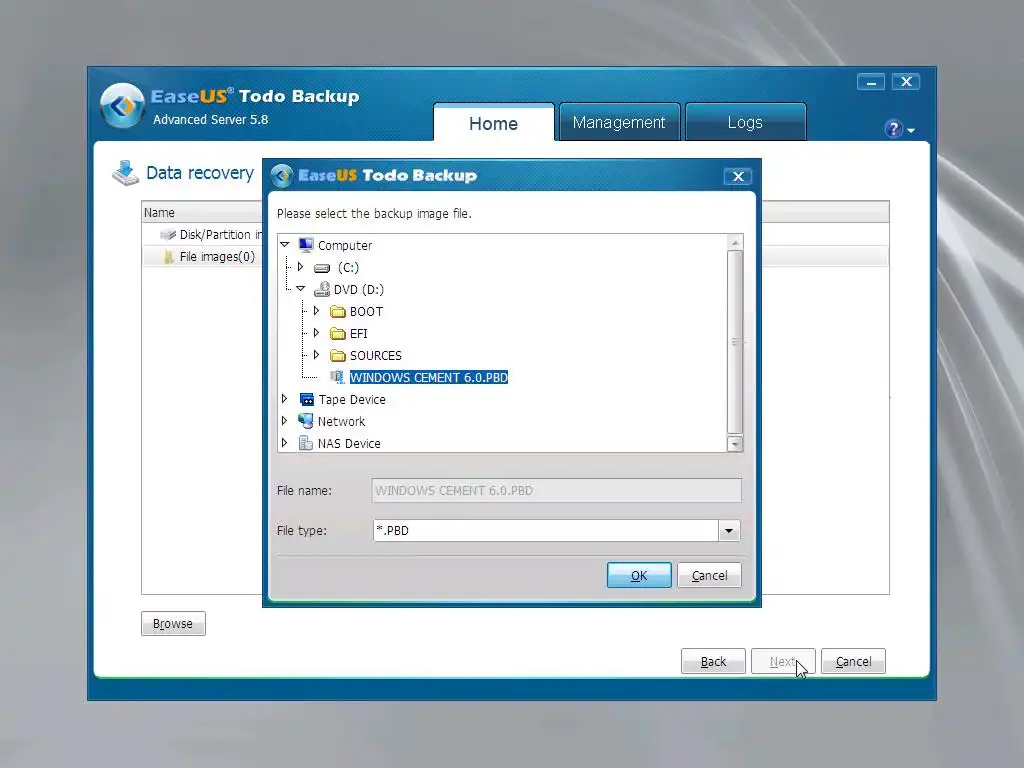Select the BOOT folder label
This screenshot has width=1024, height=768.
tap(366, 312)
